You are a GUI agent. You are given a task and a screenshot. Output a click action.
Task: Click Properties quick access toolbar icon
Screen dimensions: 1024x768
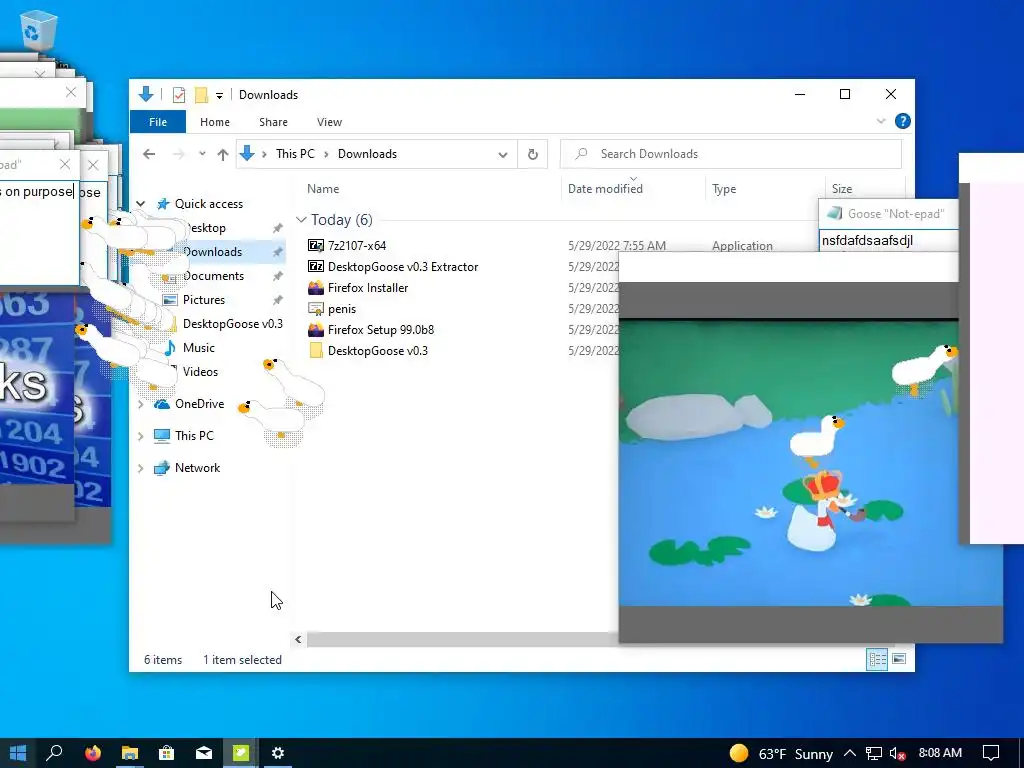(178, 95)
